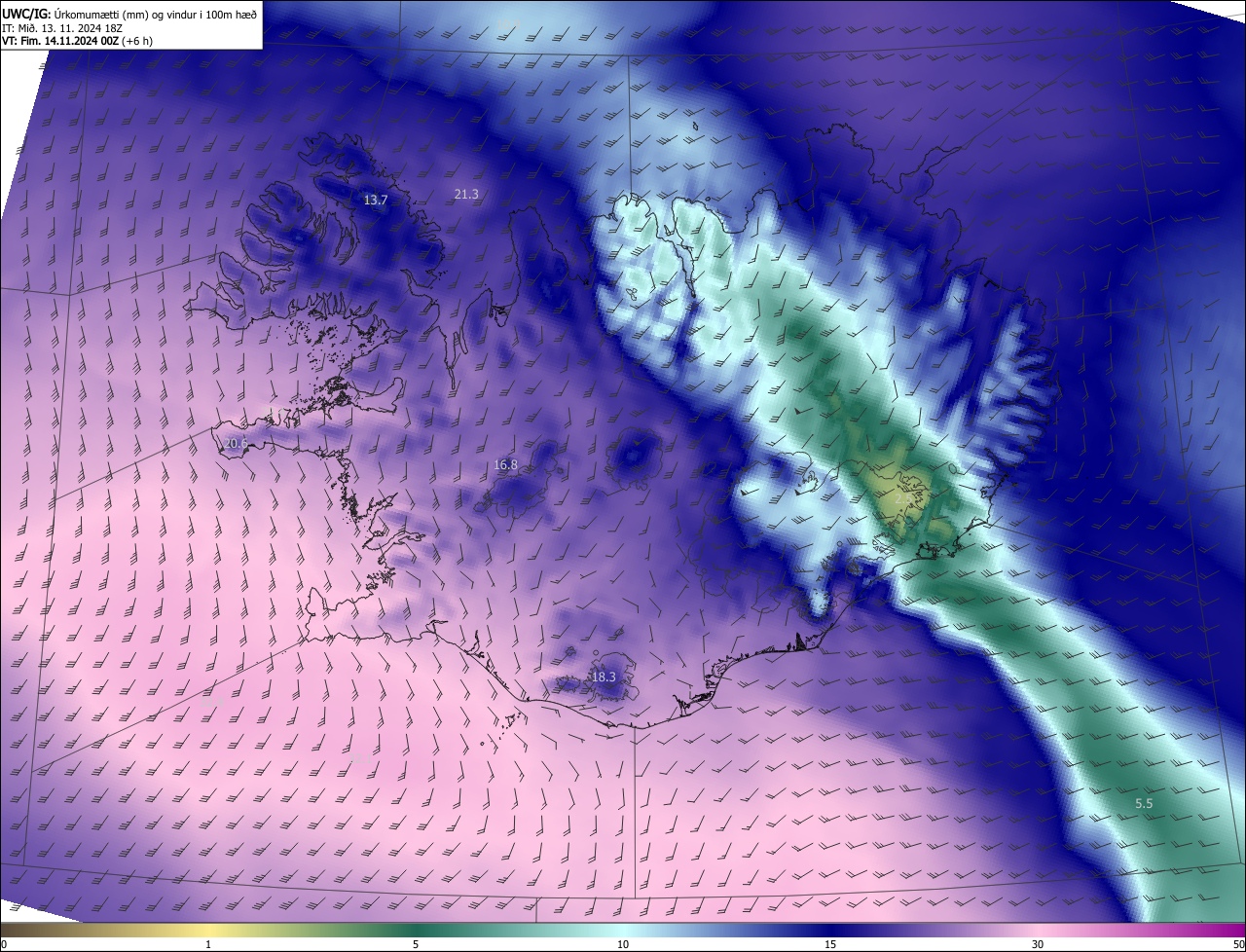Click the color scale tick label '5'
1246x952 pixels.
416,944
